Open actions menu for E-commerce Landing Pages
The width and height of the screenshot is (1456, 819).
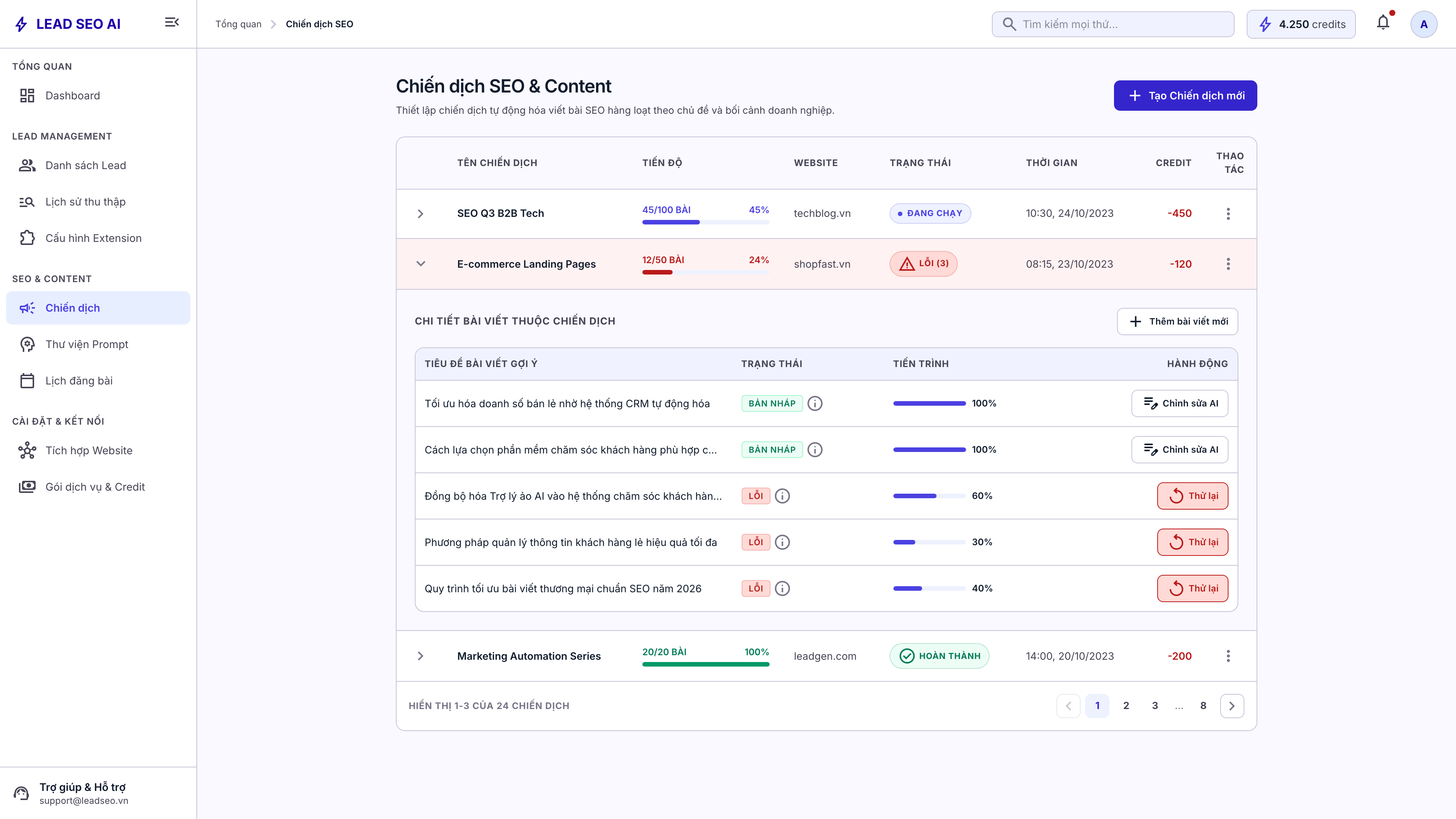click(1228, 264)
